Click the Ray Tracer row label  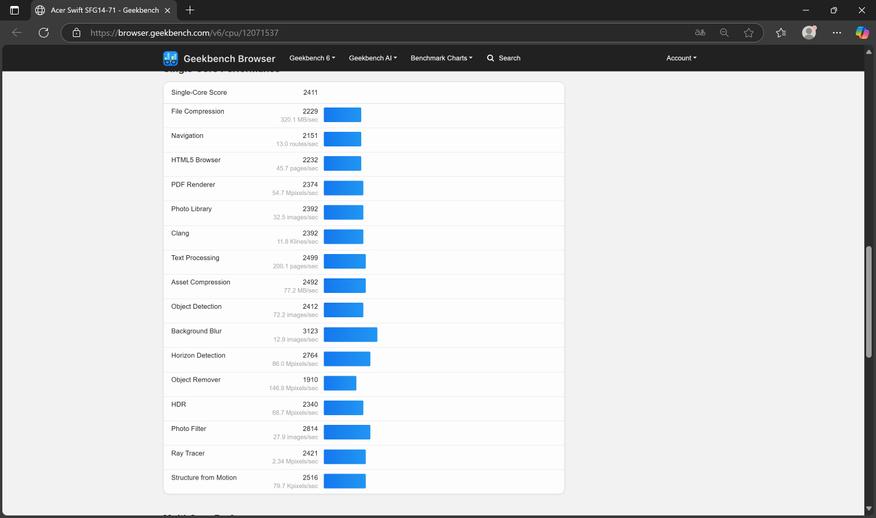click(x=188, y=453)
